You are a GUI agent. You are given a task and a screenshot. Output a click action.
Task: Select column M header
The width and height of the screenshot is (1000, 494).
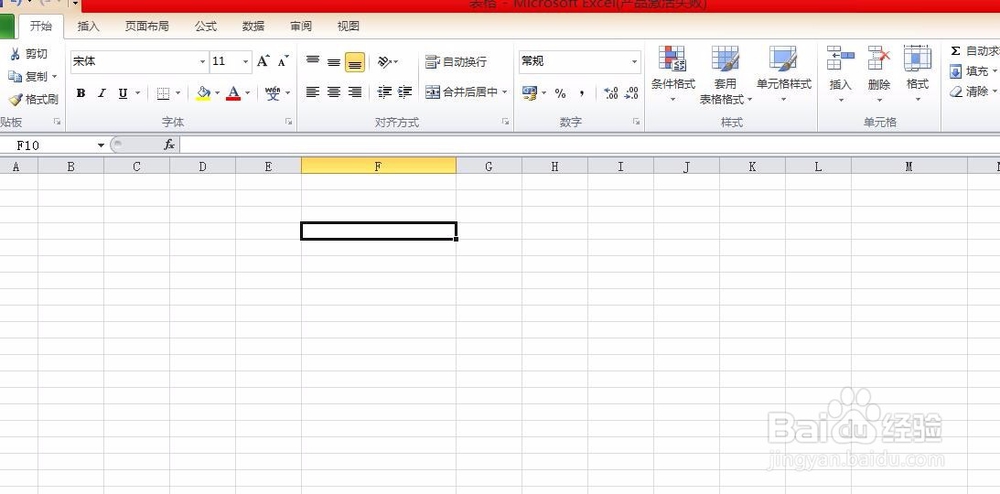tap(909, 166)
